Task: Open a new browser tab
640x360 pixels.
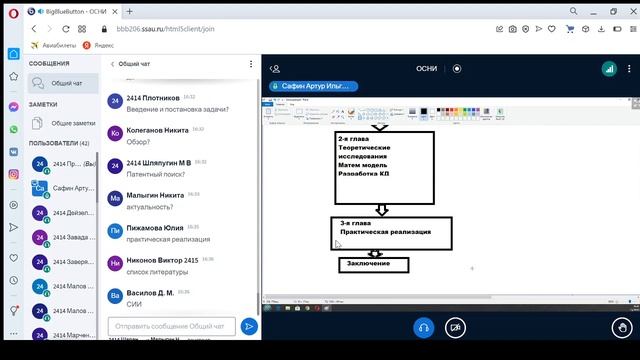Action: (x=129, y=12)
